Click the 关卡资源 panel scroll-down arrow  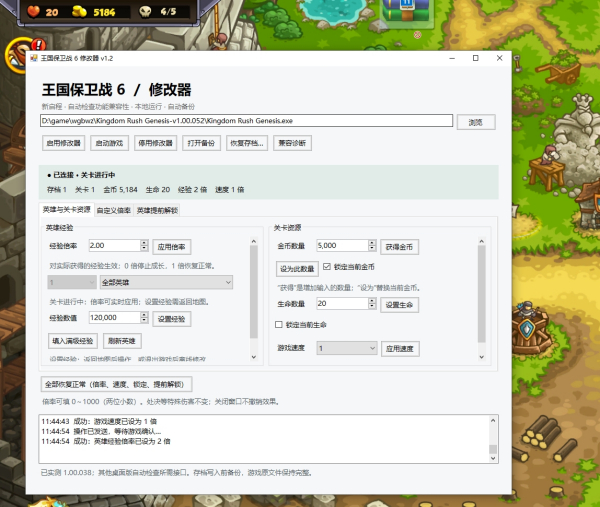click(482, 357)
